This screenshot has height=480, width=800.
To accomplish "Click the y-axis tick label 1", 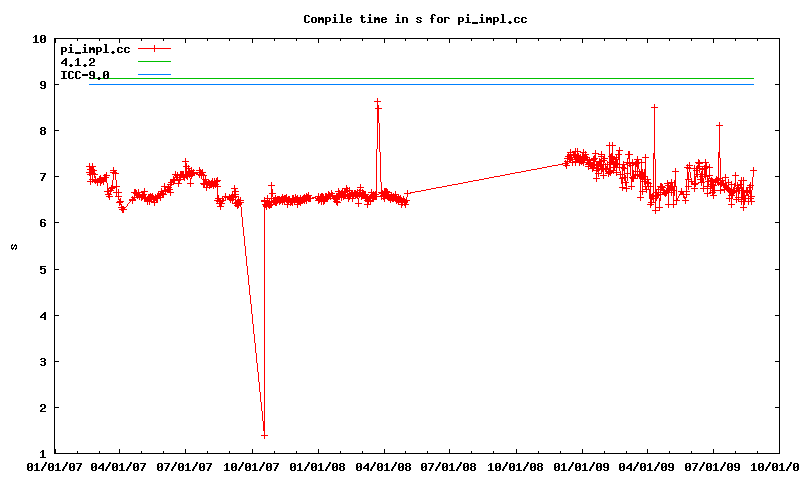I will point(42,454).
